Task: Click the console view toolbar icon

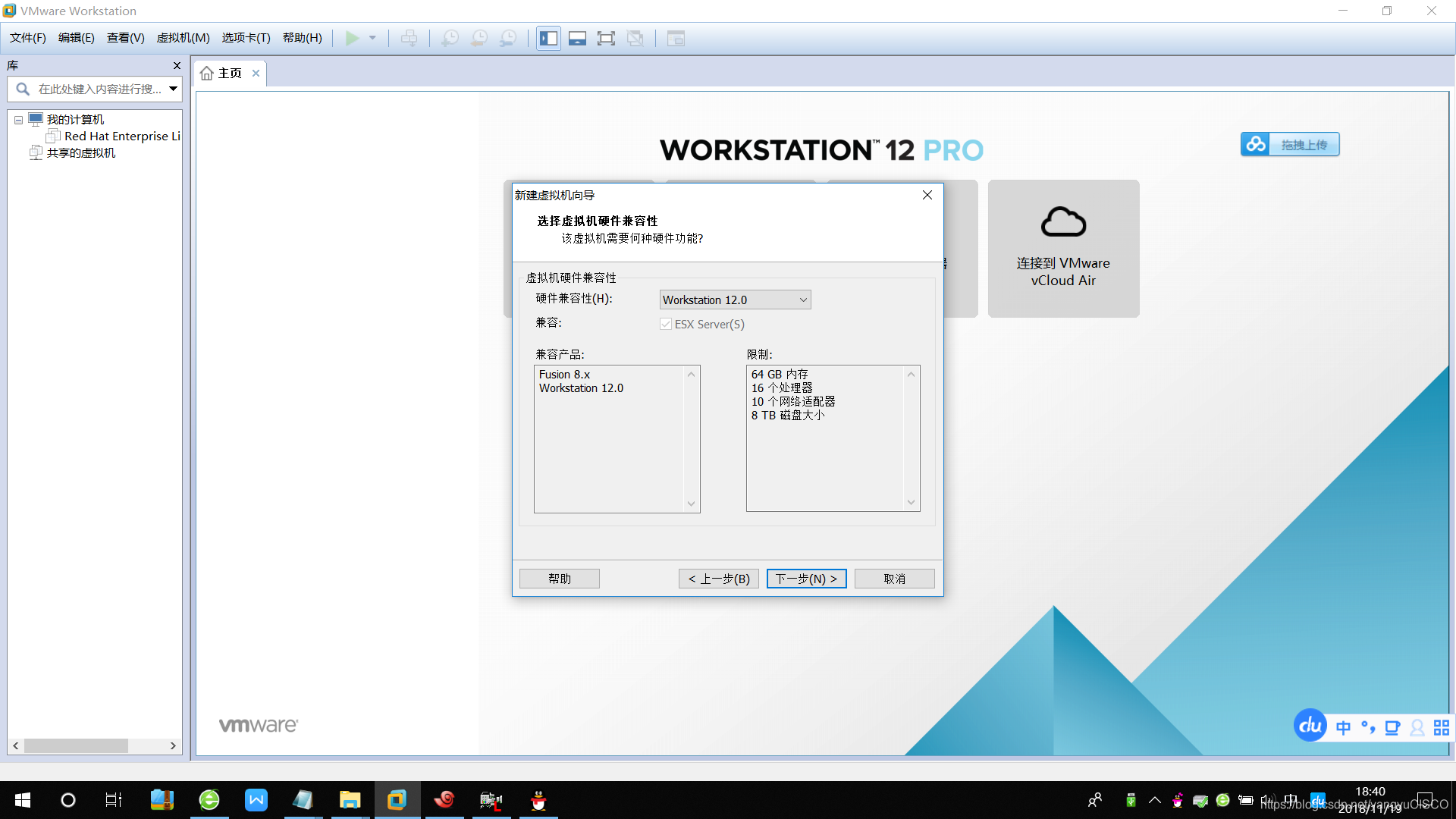Action: tap(676, 38)
